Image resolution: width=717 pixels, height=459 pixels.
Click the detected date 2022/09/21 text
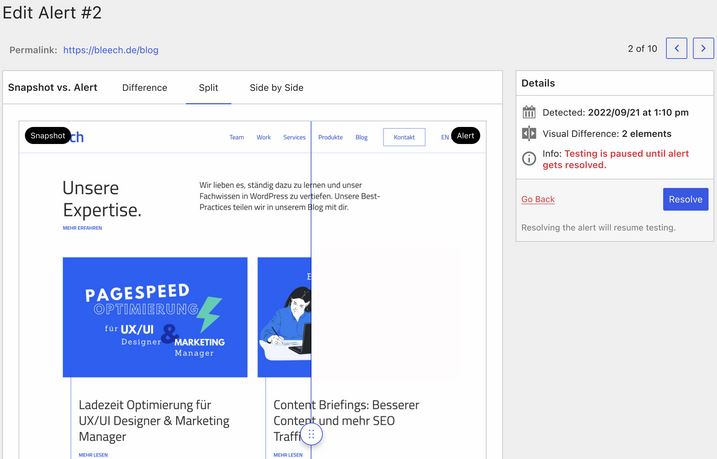point(638,112)
